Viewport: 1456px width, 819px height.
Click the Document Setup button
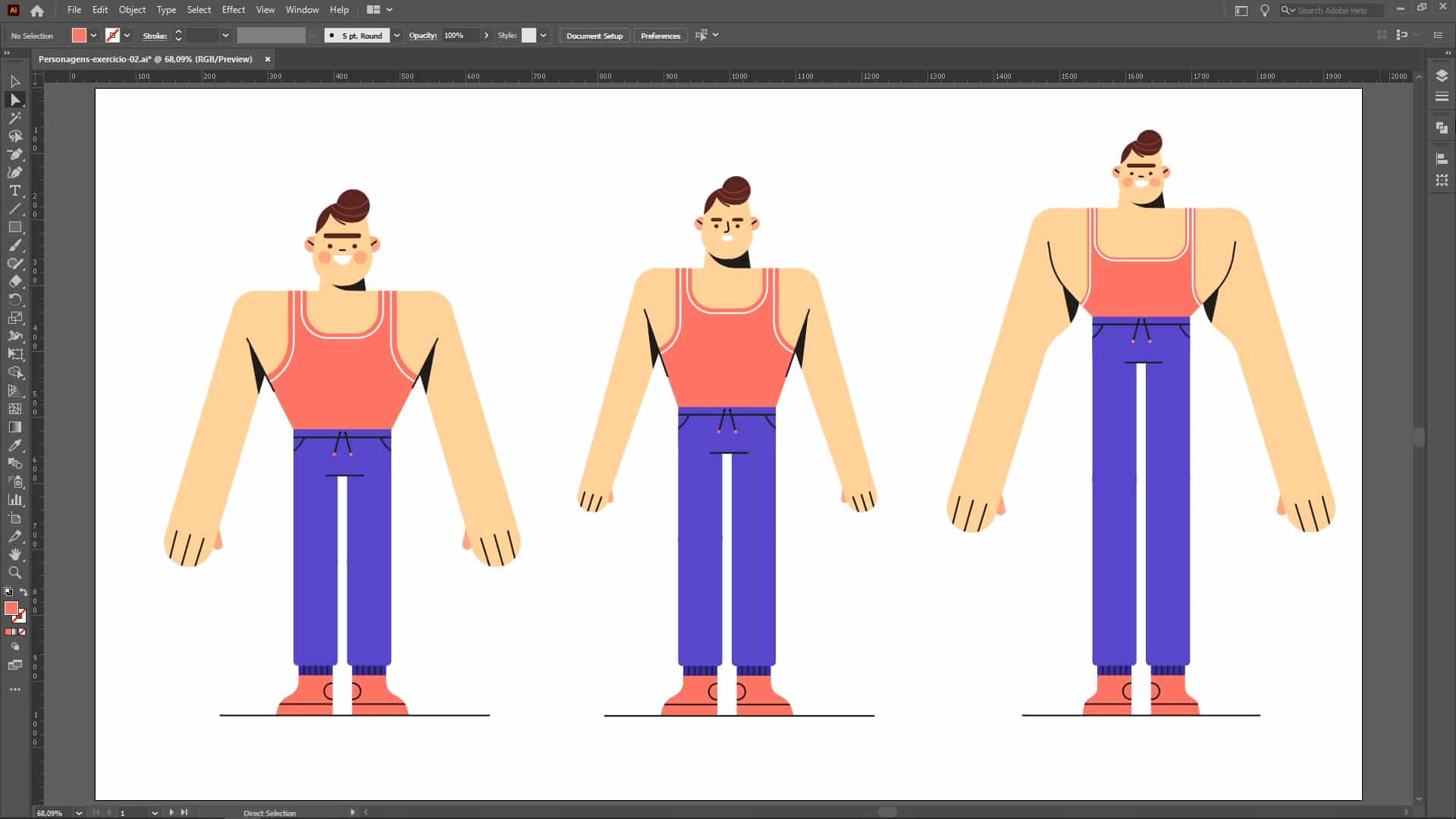click(594, 36)
